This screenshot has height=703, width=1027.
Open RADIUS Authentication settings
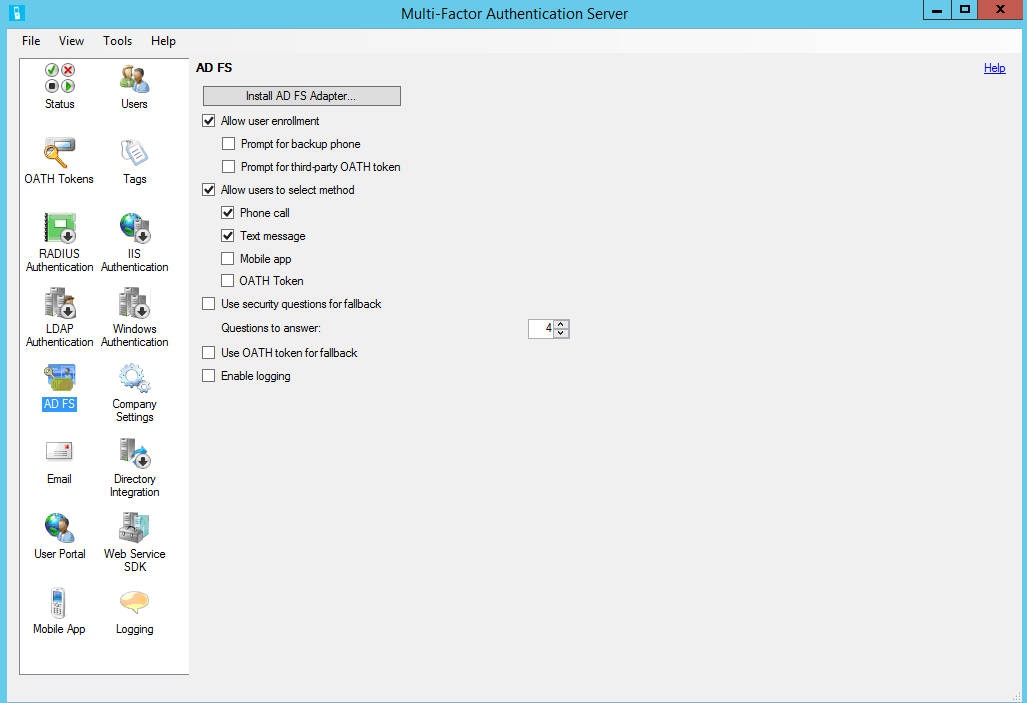pos(59,232)
